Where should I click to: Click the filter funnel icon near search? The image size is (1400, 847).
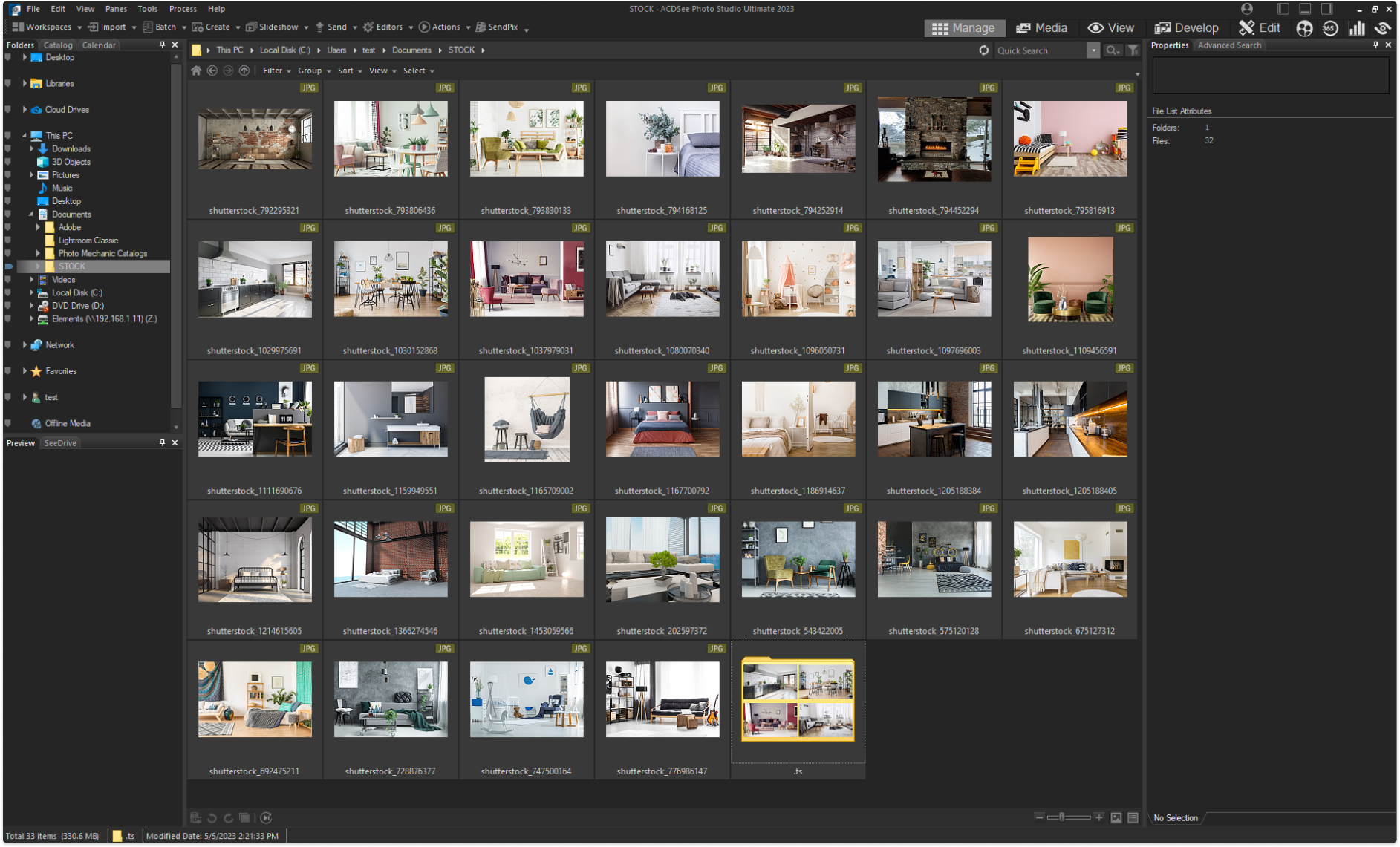[x=1133, y=50]
